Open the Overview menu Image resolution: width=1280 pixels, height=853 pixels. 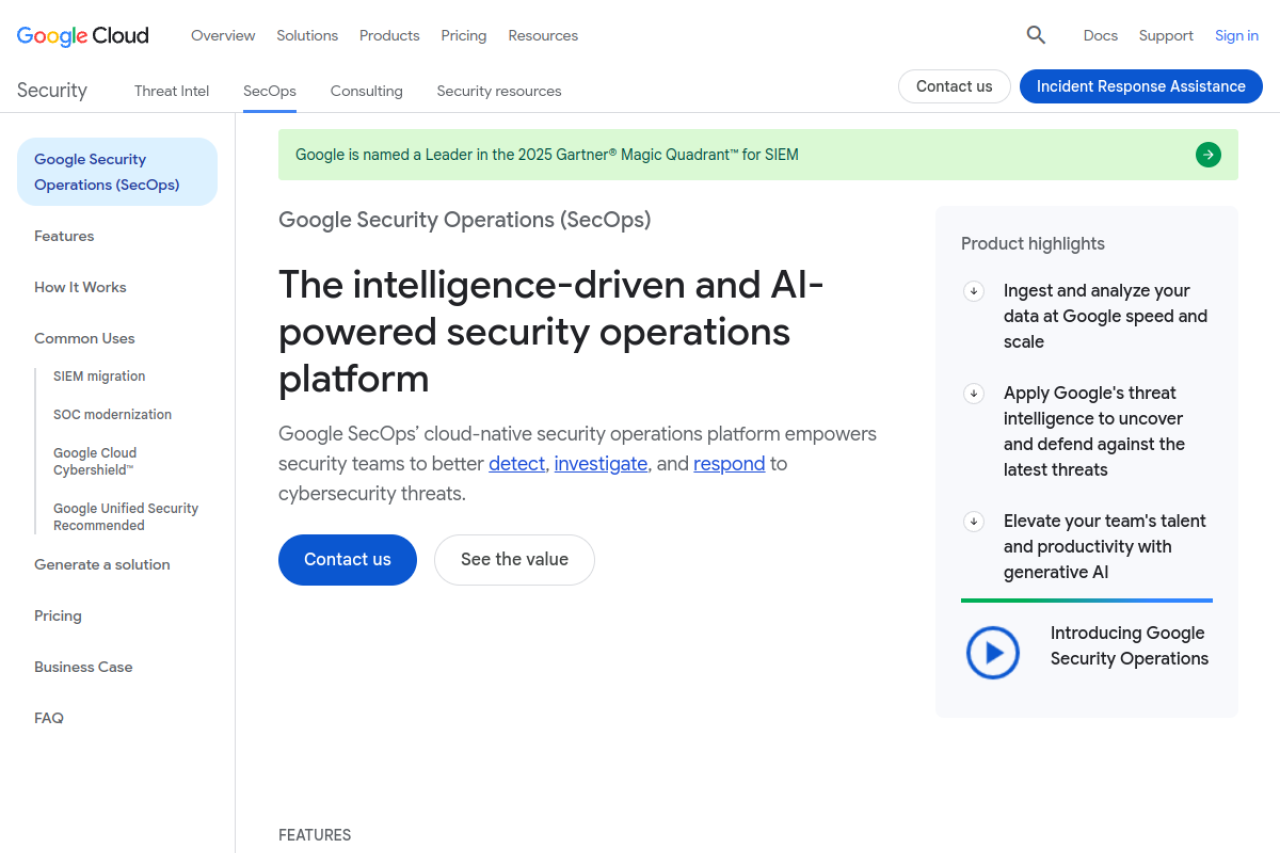(223, 35)
